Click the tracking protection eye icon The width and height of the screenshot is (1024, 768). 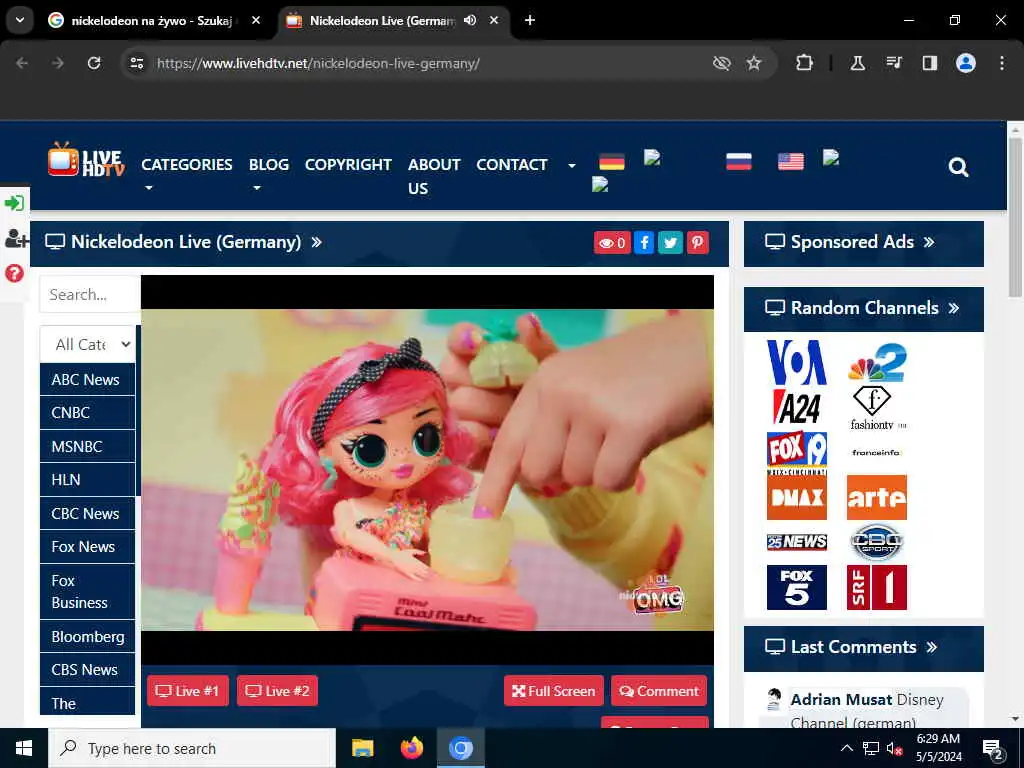tap(721, 63)
